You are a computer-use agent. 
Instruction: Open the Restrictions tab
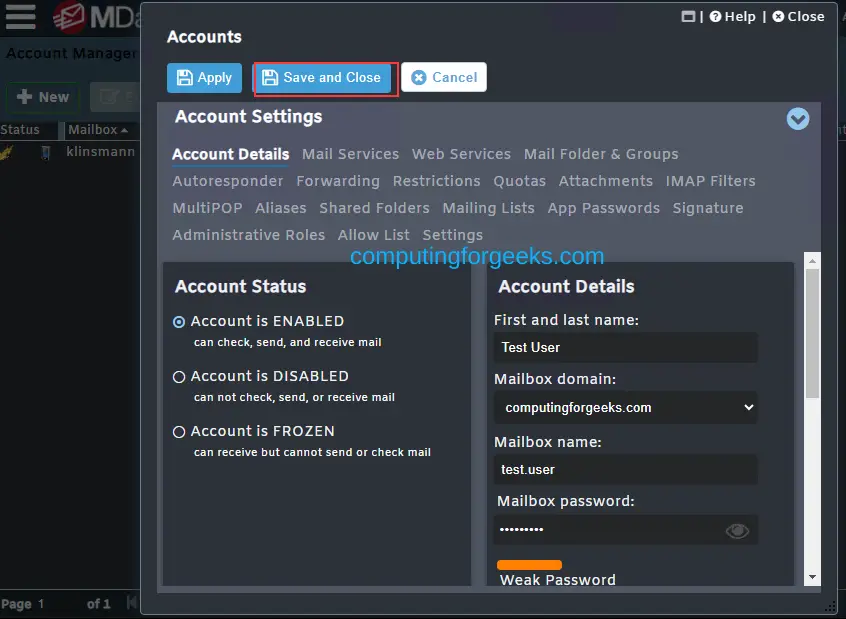click(x=436, y=181)
